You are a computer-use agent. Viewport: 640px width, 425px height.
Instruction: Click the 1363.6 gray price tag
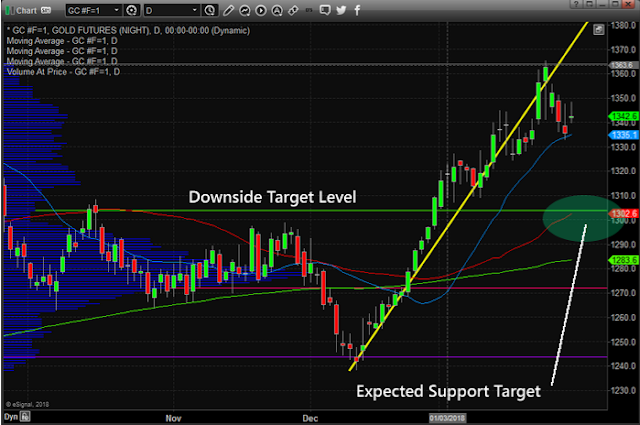pyautogui.click(x=623, y=65)
